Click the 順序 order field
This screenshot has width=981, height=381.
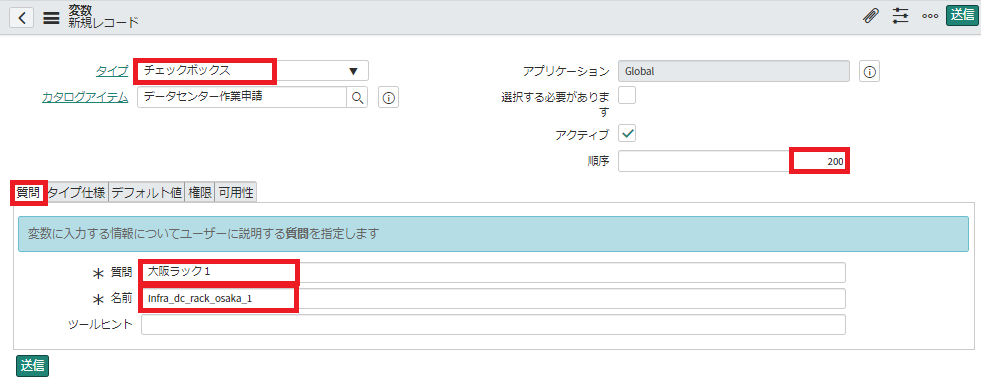(734, 161)
